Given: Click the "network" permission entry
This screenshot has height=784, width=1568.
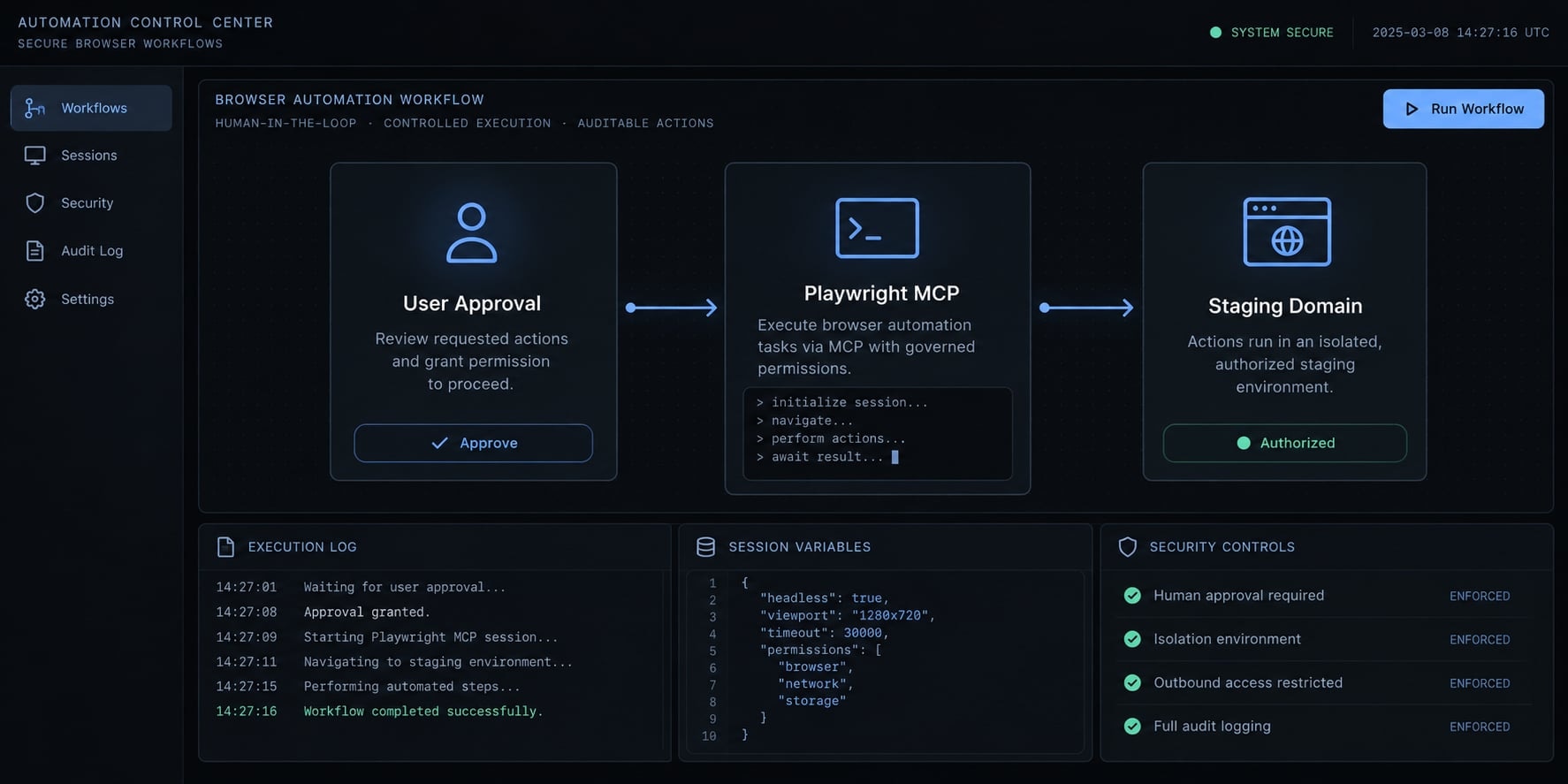Looking at the screenshot, I should [x=816, y=684].
